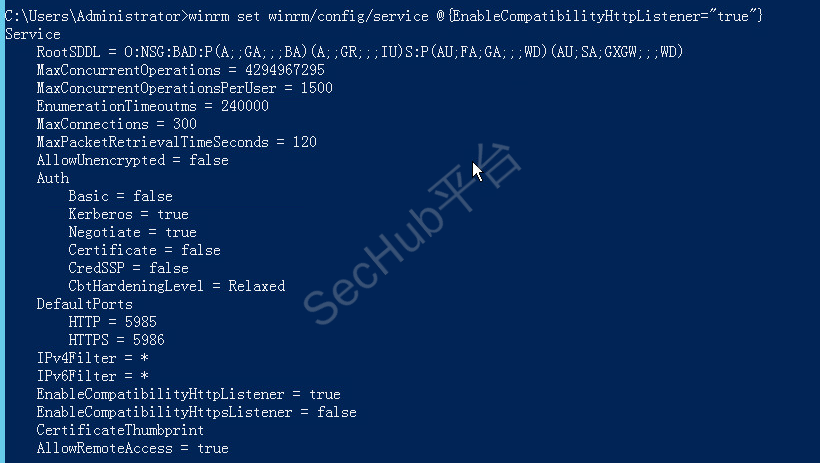Viewport: 820px width, 463px height.
Task: Click the CbtHardeningLevel = Relaxed line
Action: pyautogui.click(x=177, y=286)
